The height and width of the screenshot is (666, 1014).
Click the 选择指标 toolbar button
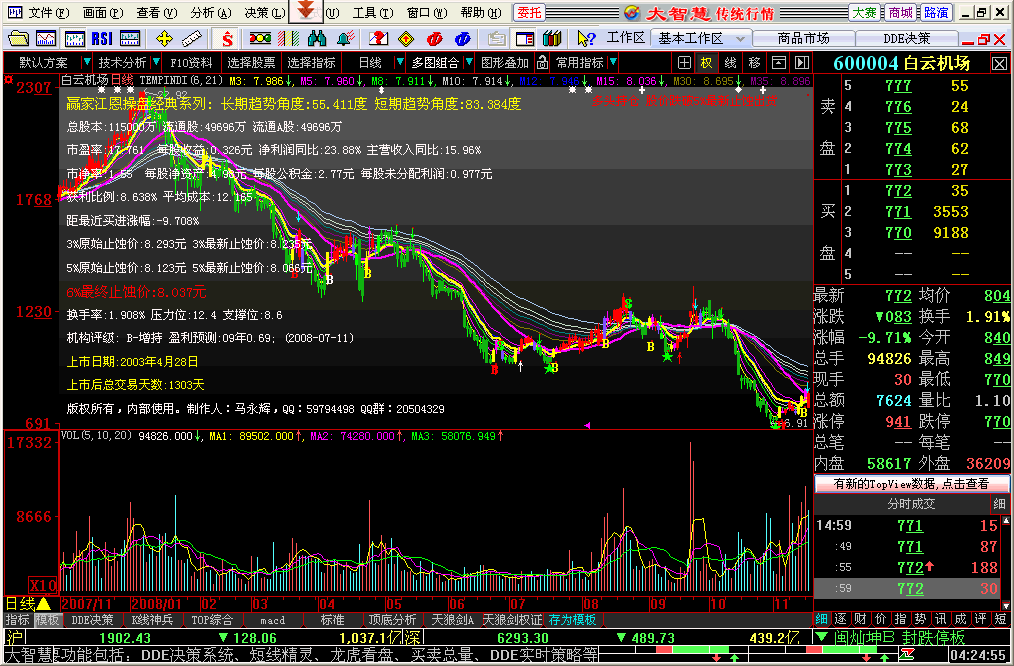point(312,63)
